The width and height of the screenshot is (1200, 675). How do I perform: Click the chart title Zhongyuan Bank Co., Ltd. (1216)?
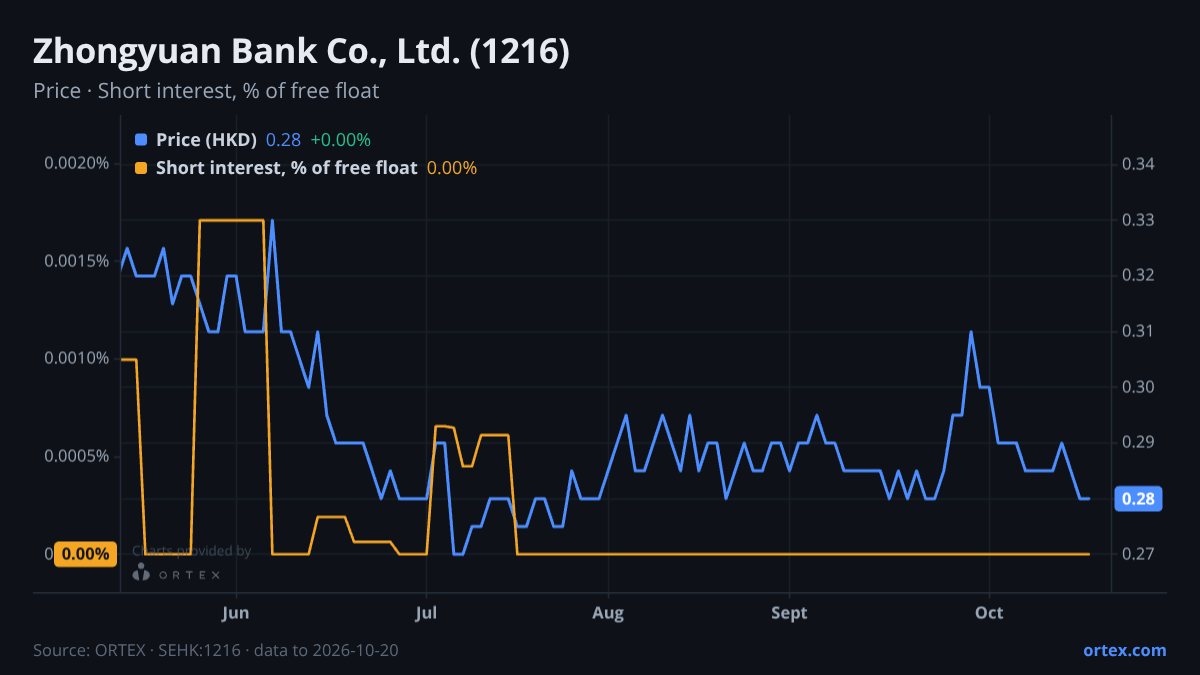(301, 52)
